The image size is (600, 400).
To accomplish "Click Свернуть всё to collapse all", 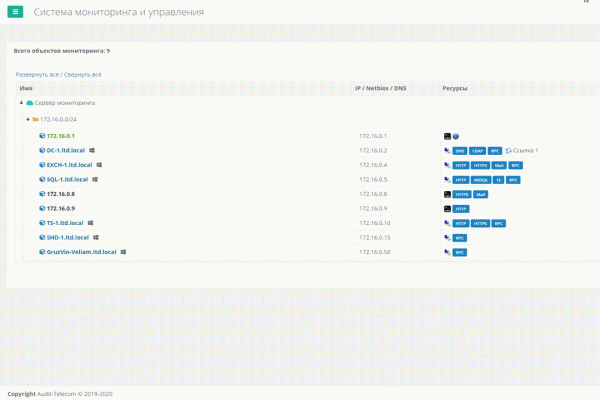I will [x=83, y=74].
